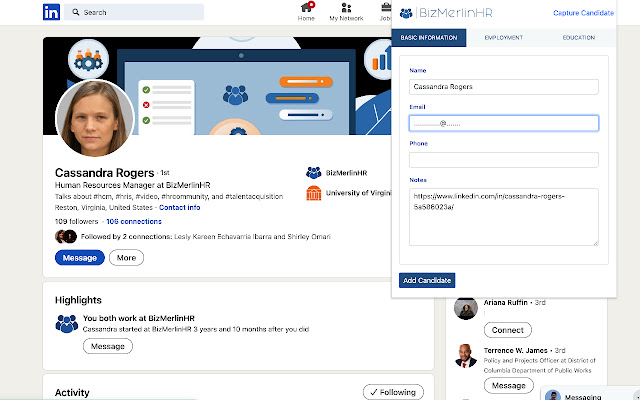Click the Notes text area
This screenshot has height=400, width=640.
coord(504,217)
